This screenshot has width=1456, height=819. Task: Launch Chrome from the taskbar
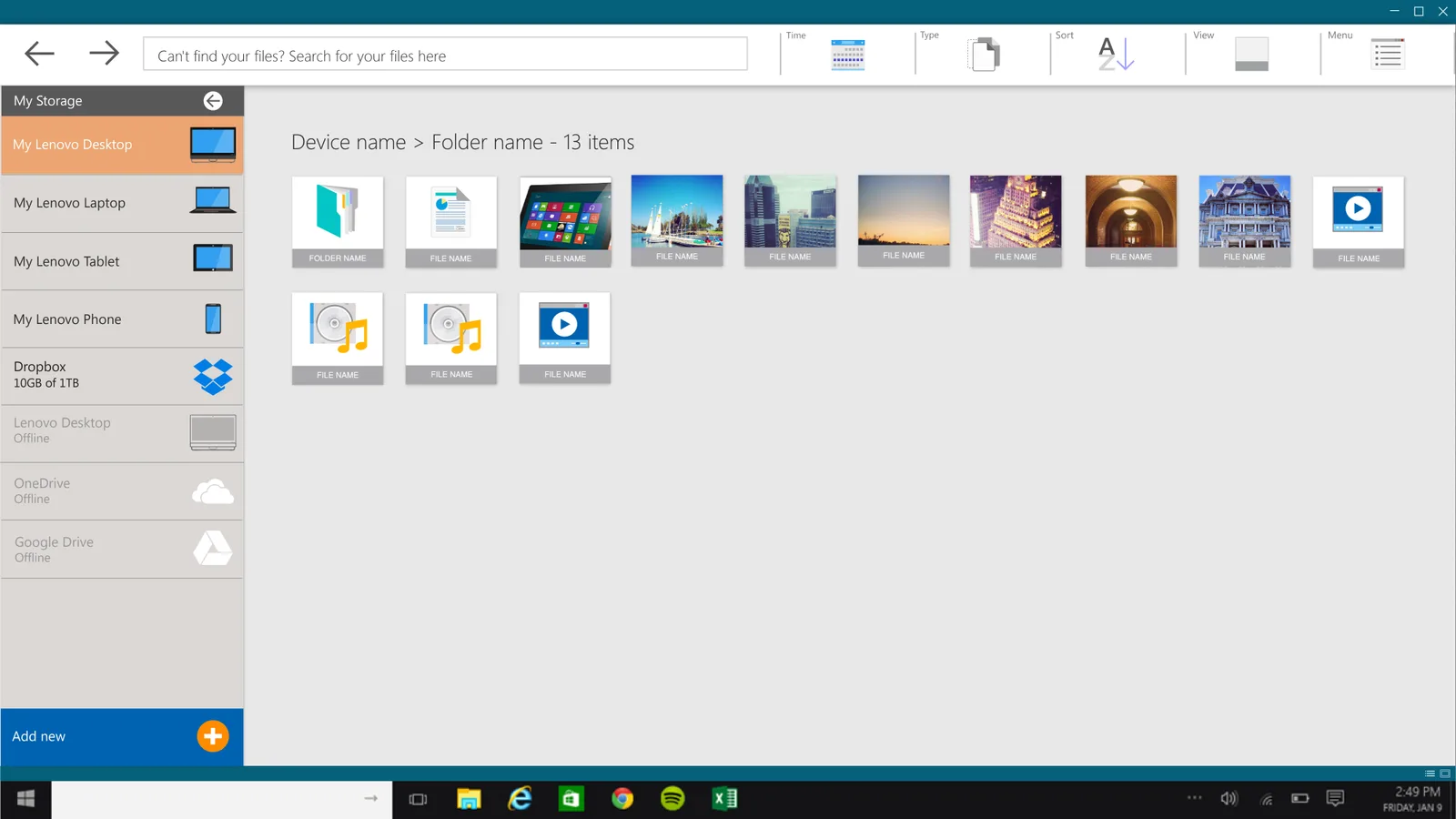click(622, 799)
